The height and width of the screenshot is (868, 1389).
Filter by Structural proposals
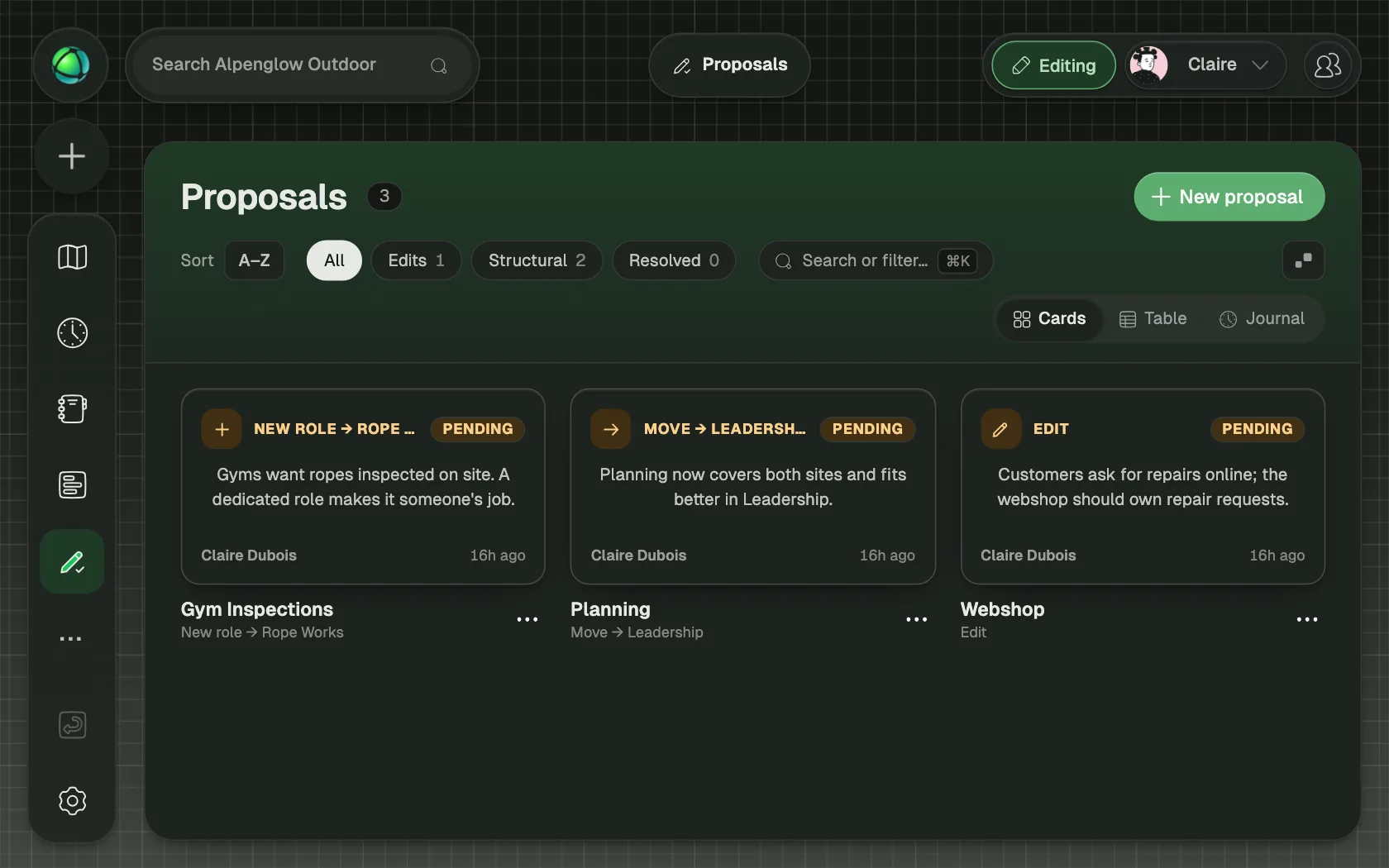point(537,260)
